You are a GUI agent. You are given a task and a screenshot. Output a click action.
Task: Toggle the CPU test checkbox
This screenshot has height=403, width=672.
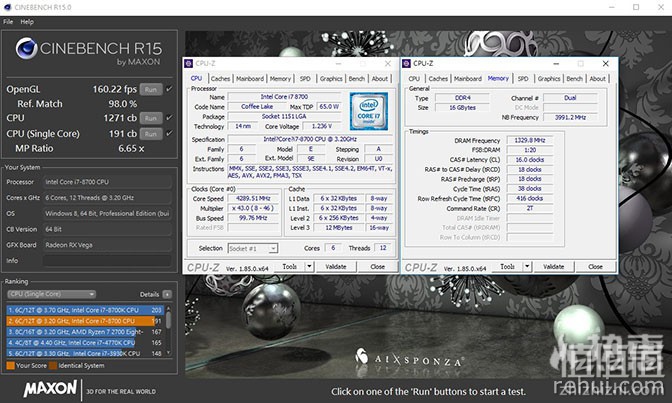coord(169,117)
